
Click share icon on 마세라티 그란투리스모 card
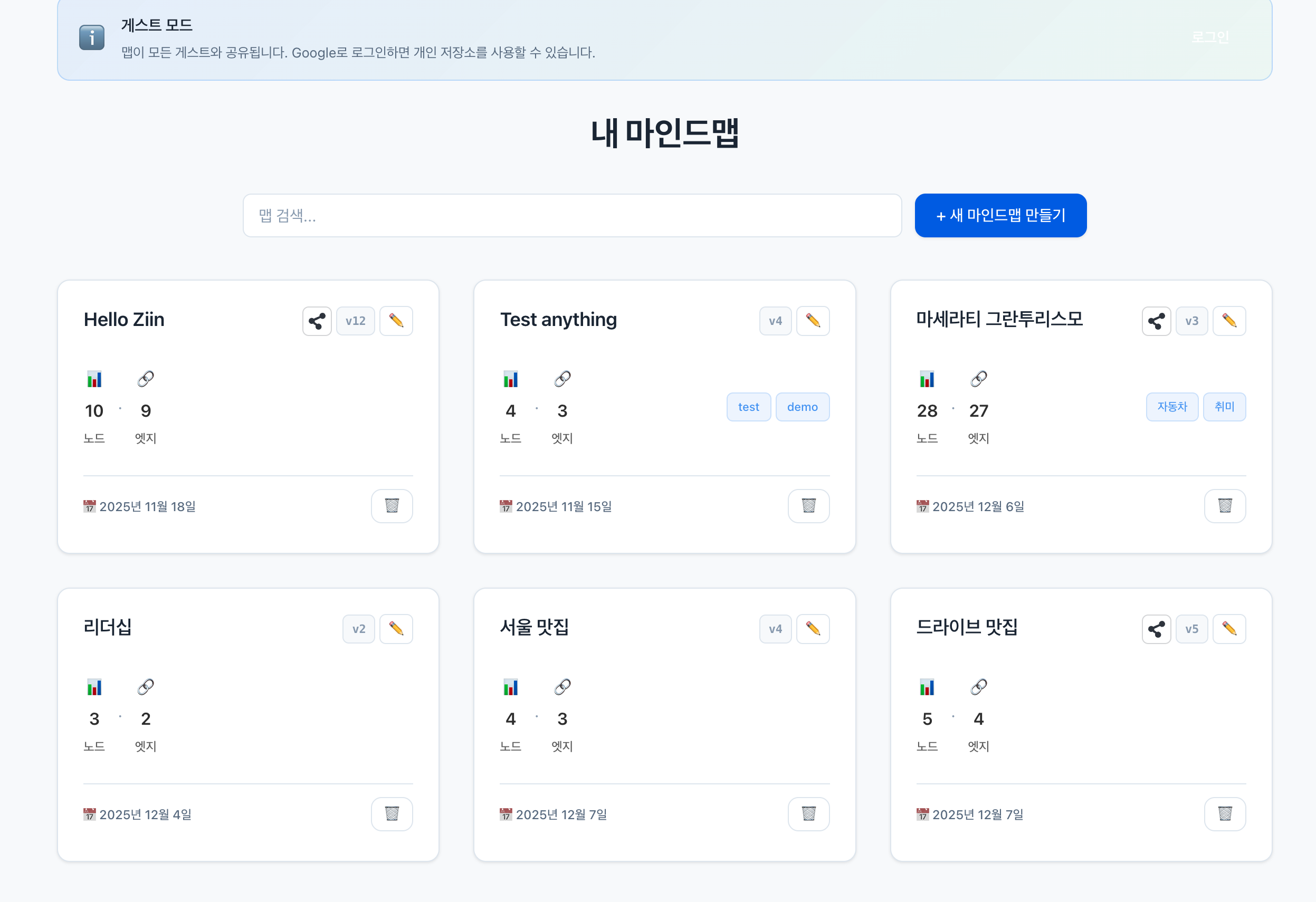(1156, 321)
